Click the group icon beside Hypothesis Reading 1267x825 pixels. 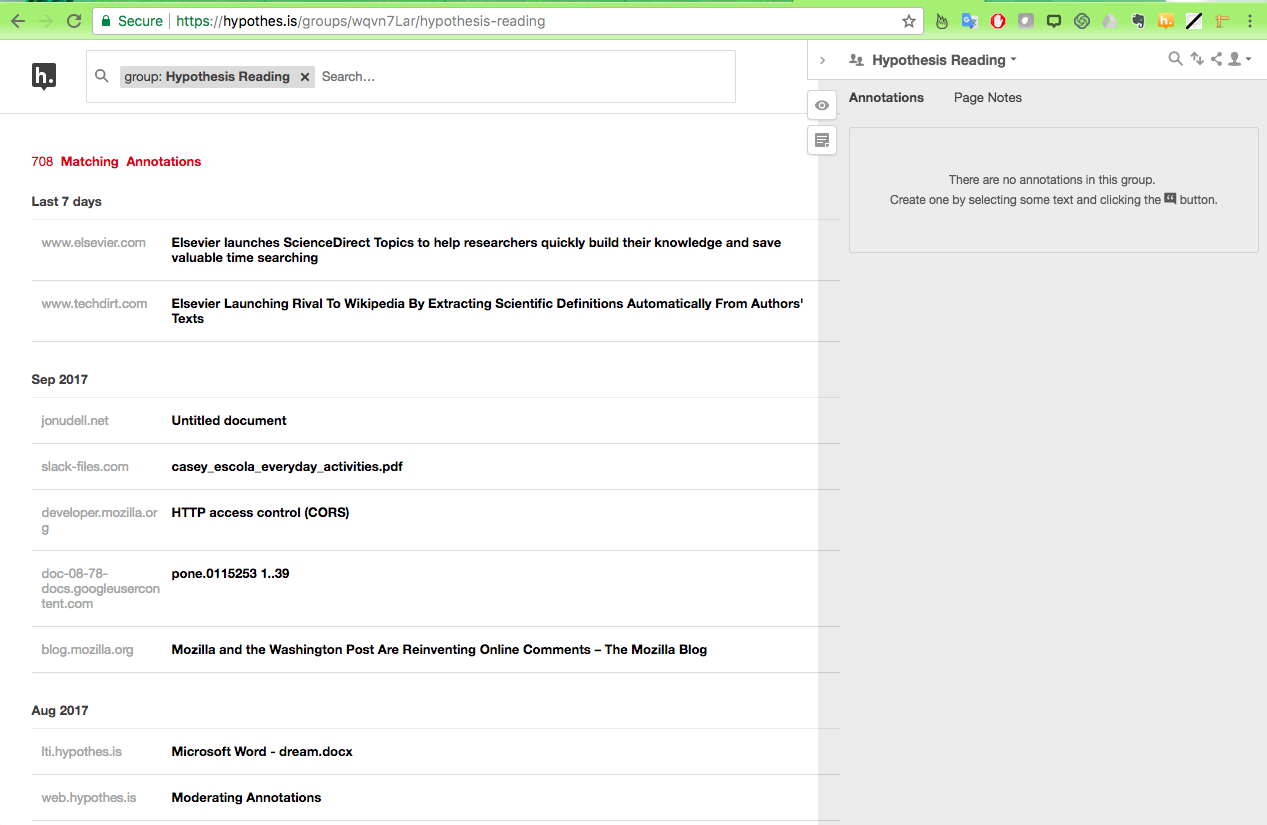coord(856,60)
